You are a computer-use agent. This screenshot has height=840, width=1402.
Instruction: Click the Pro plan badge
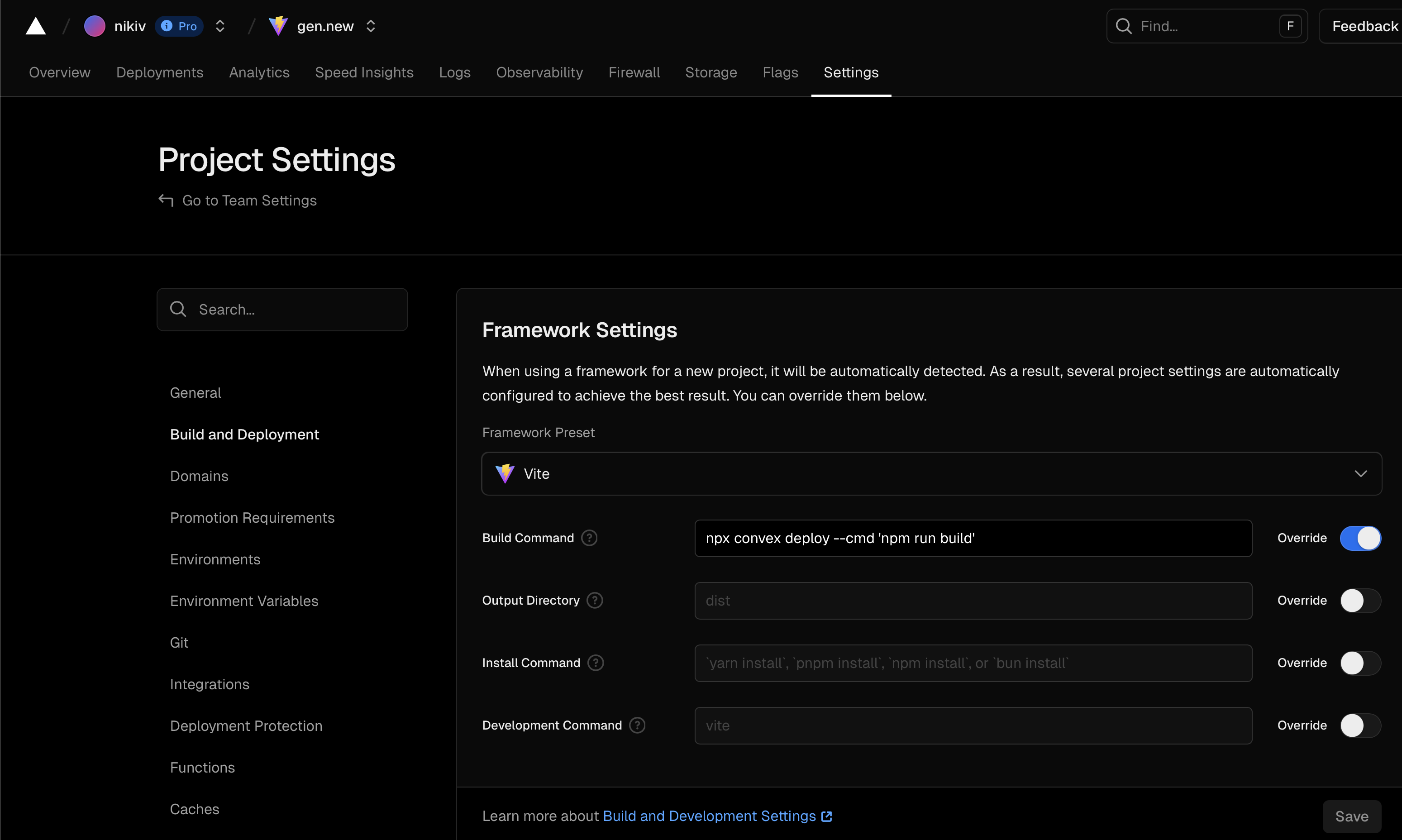(x=179, y=26)
